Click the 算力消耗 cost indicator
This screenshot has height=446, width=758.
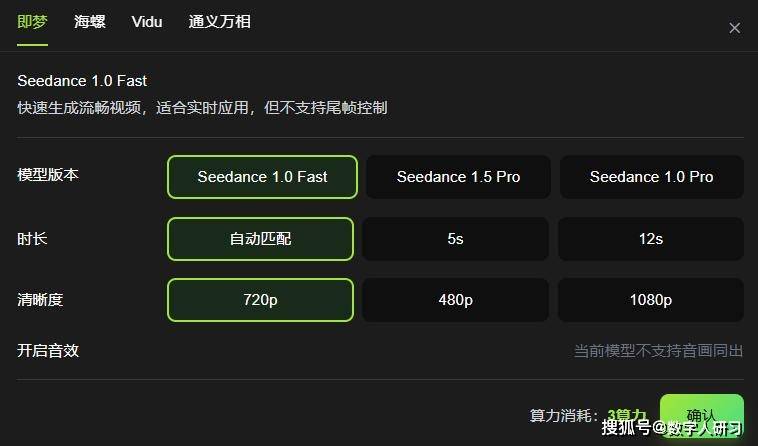click(564, 415)
